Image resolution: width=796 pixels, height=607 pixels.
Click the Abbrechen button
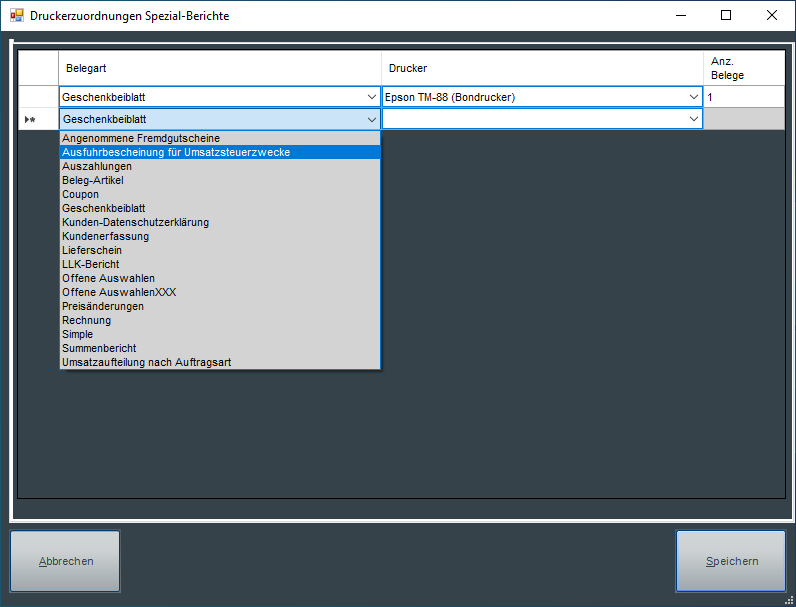(x=66, y=561)
